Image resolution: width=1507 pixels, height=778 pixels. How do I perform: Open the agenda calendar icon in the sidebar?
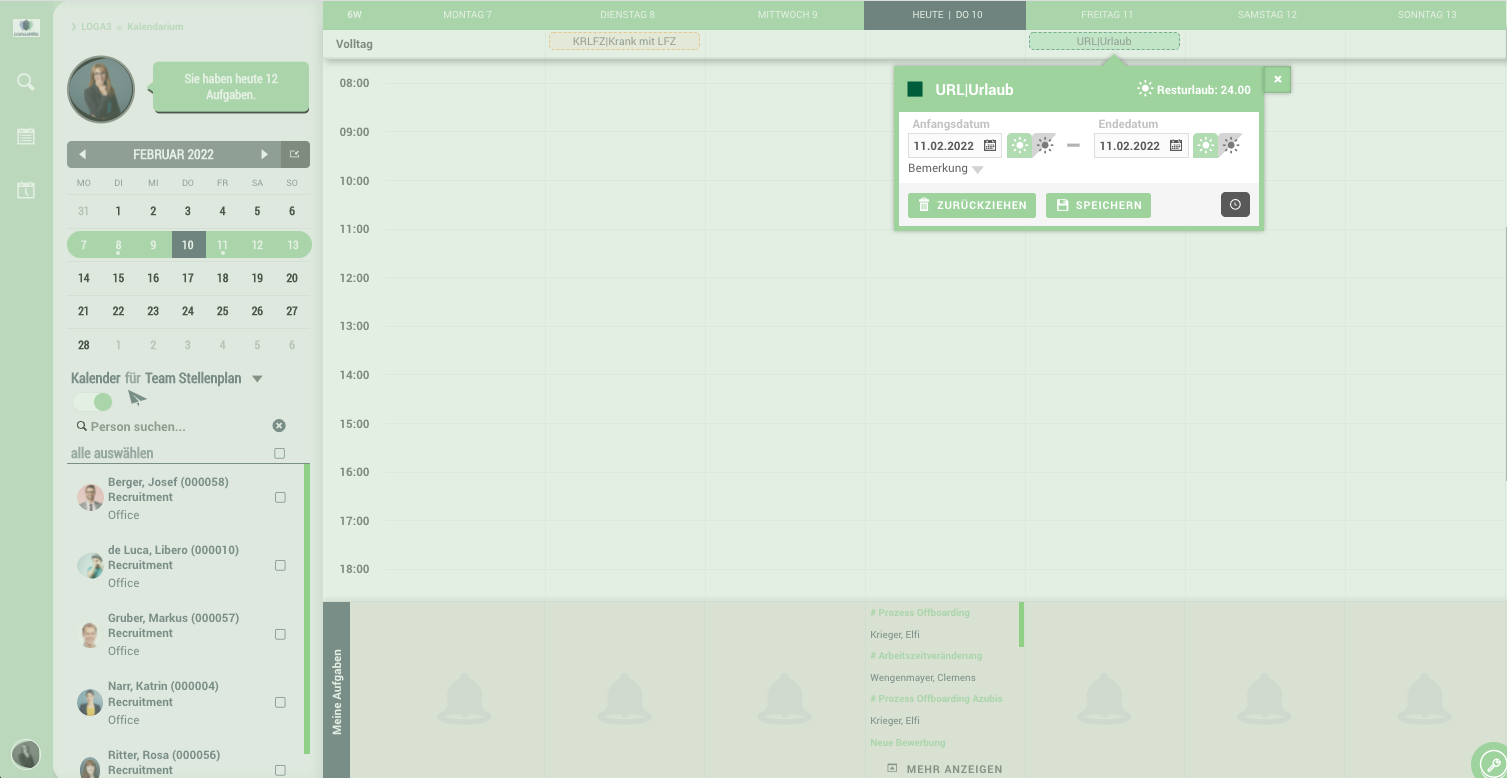[x=25, y=136]
